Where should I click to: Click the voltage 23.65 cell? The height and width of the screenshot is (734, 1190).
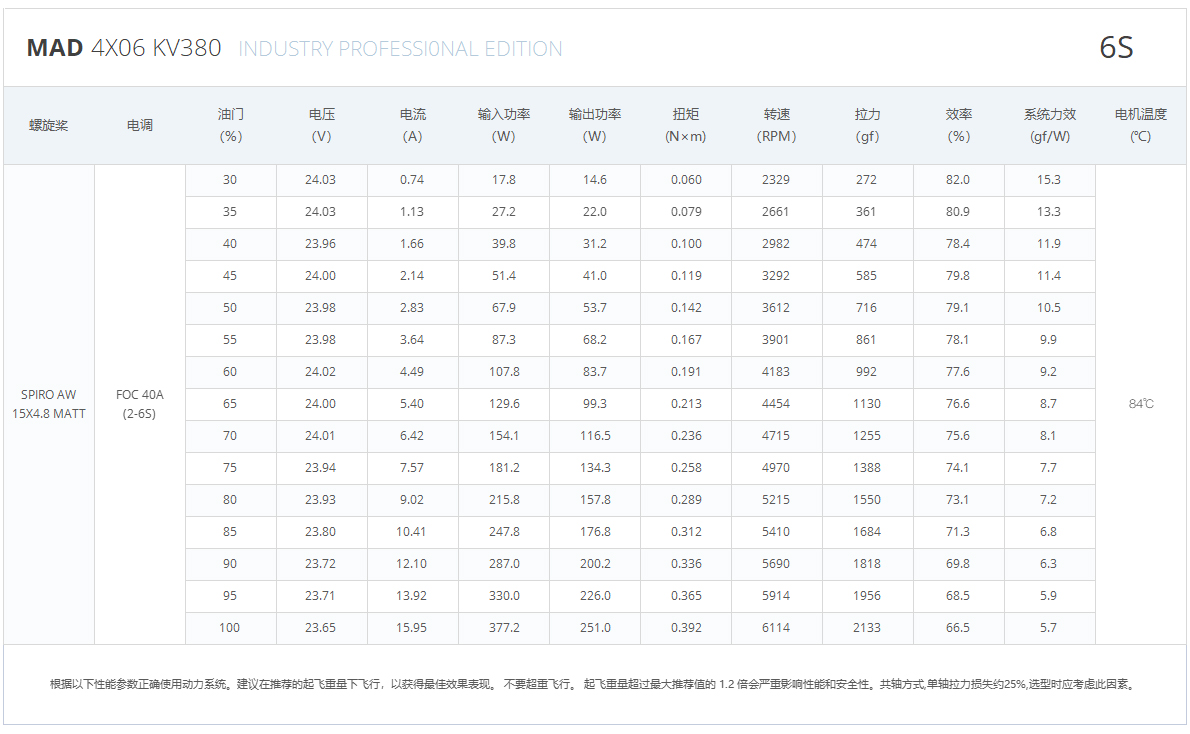(x=322, y=628)
